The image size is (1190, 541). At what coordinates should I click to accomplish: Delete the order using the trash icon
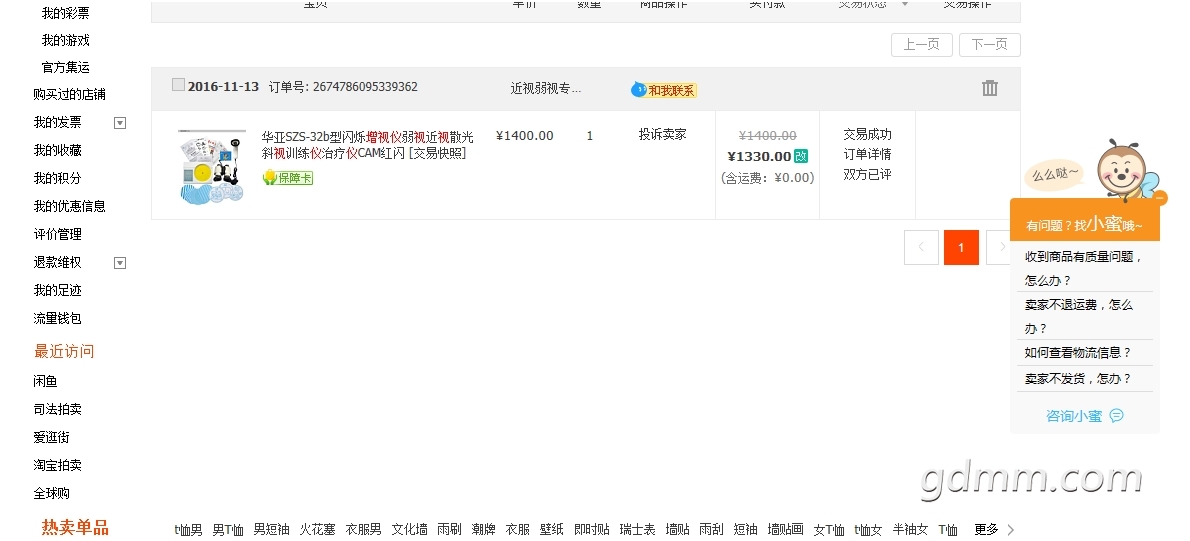(989, 88)
